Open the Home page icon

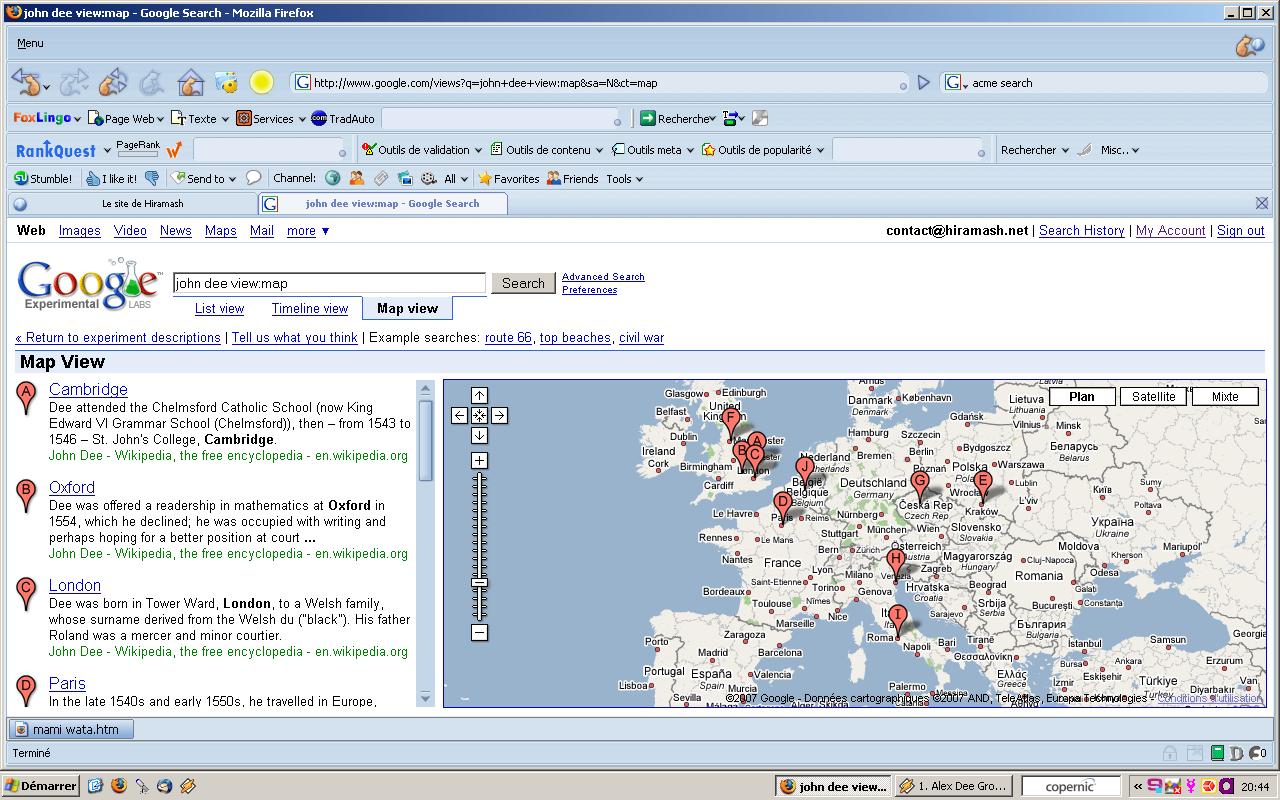(191, 82)
